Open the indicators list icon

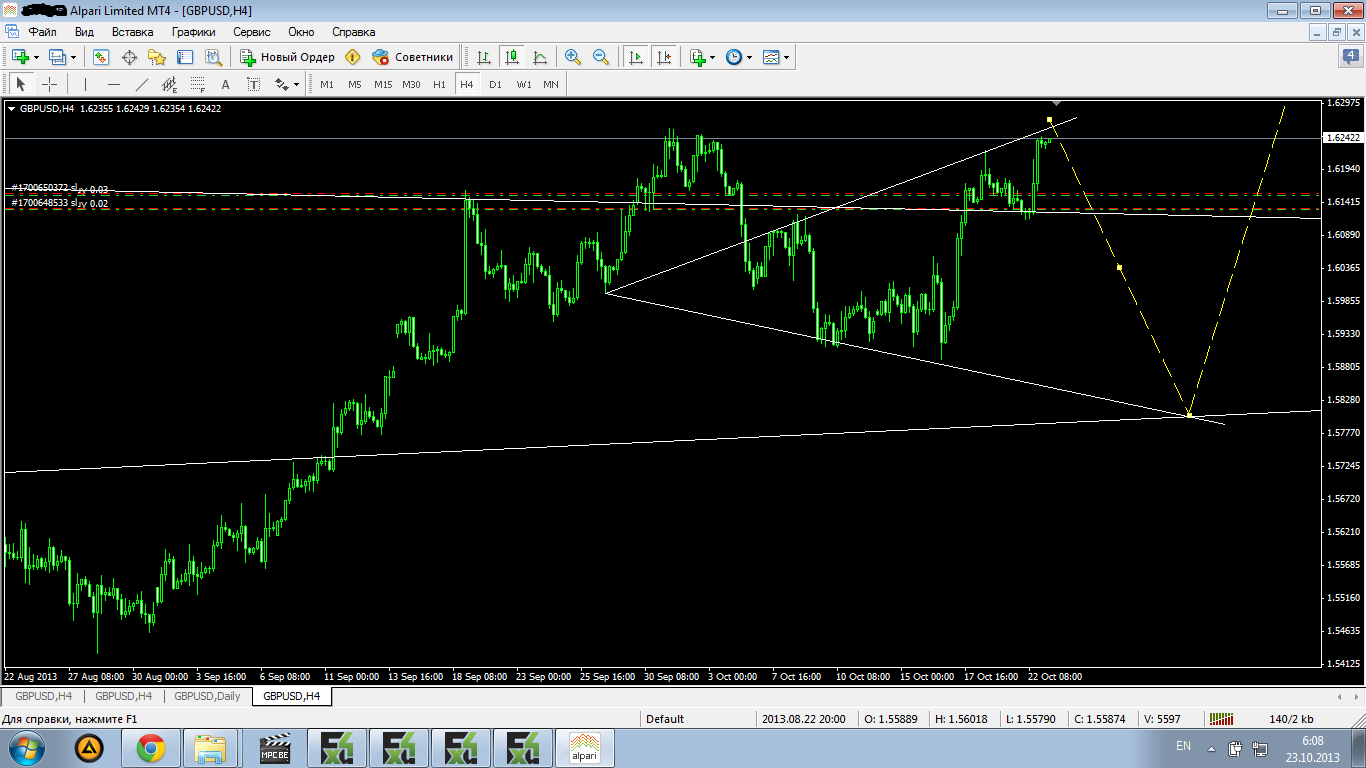point(698,57)
